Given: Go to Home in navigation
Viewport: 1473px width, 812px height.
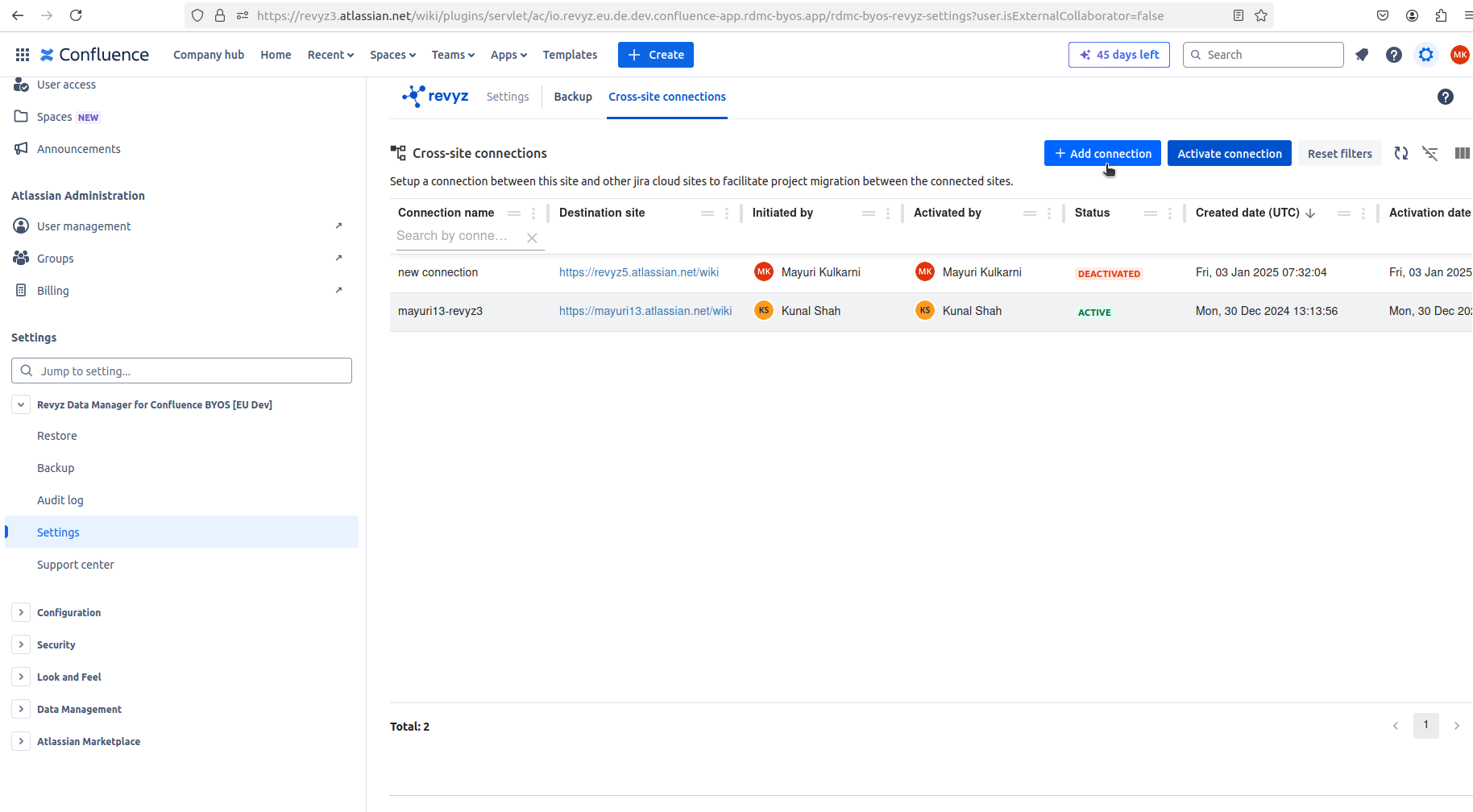Looking at the screenshot, I should tap(276, 55).
